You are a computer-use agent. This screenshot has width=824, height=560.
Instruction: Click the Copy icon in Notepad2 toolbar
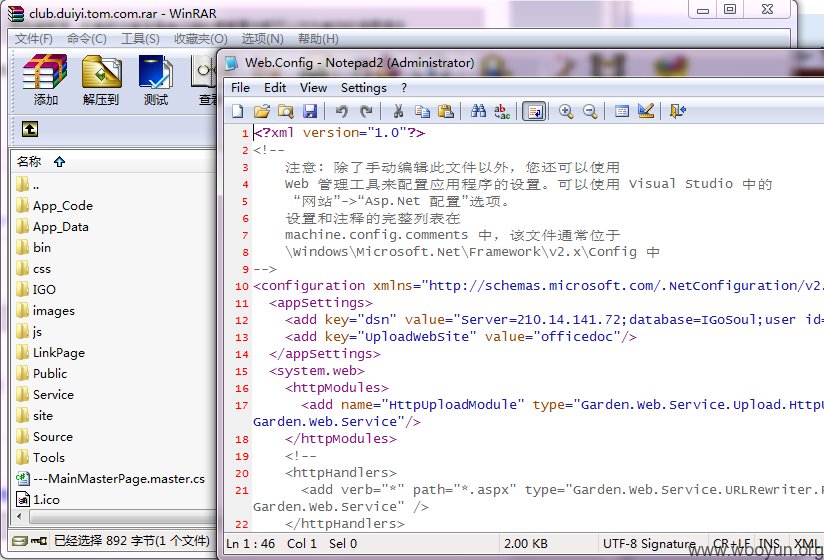pyautogui.click(x=422, y=111)
